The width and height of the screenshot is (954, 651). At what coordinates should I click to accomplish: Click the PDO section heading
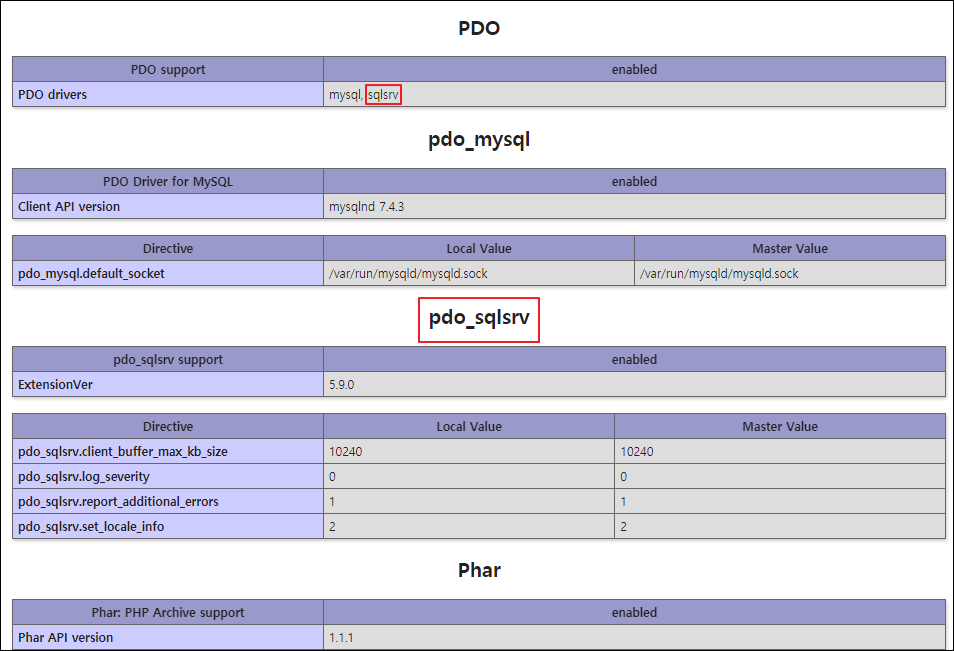[479, 28]
